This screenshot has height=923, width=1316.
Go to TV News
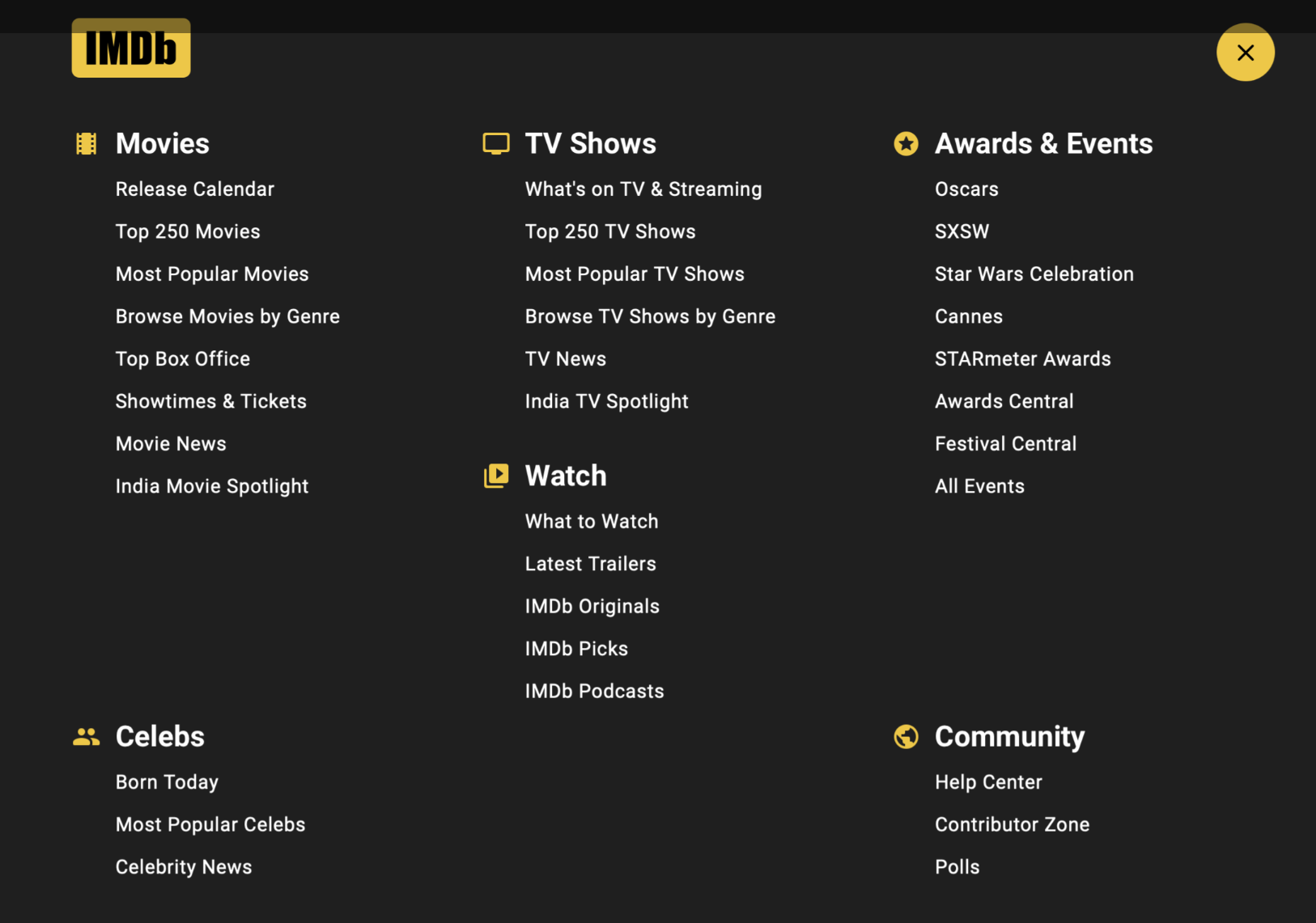coord(566,359)
